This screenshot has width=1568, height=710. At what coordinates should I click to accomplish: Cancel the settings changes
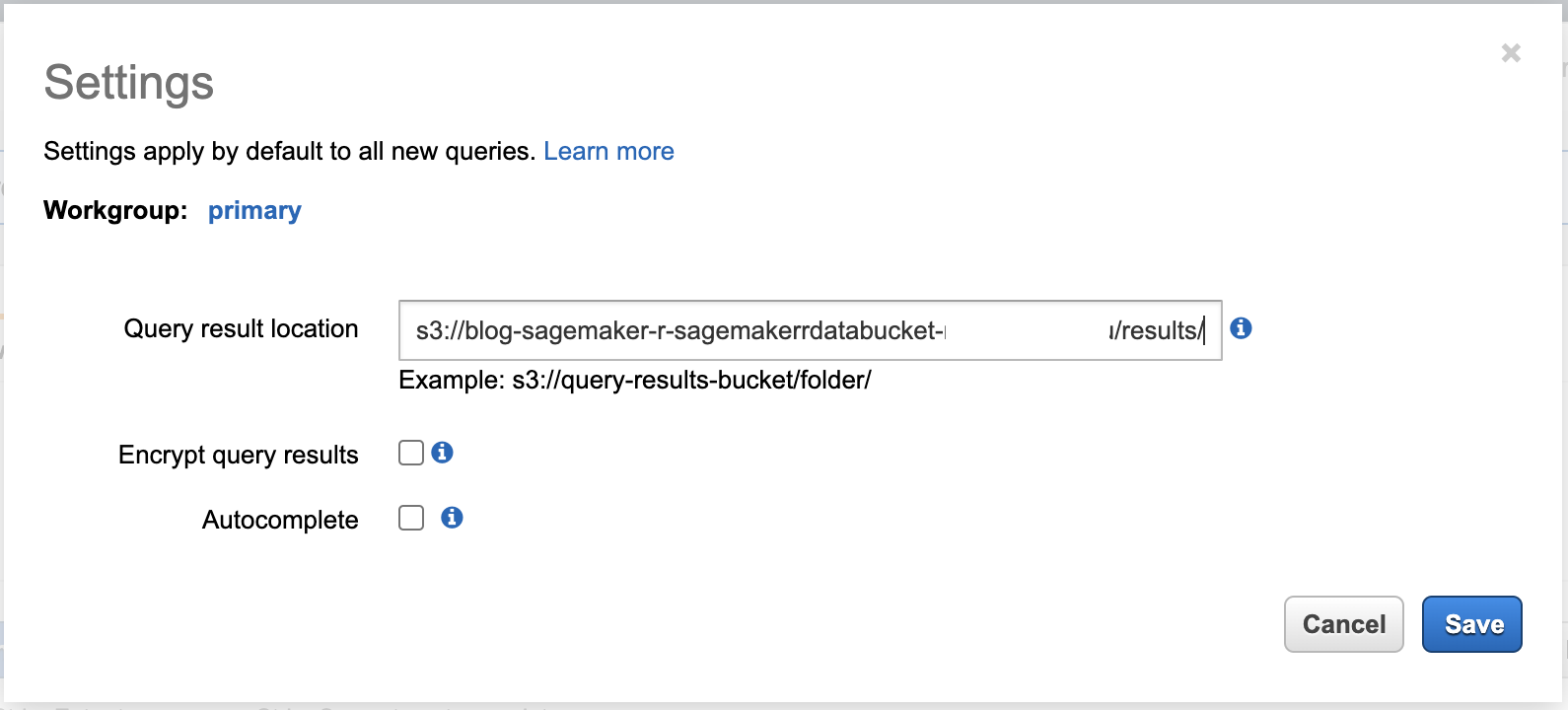coord(1344,624)
